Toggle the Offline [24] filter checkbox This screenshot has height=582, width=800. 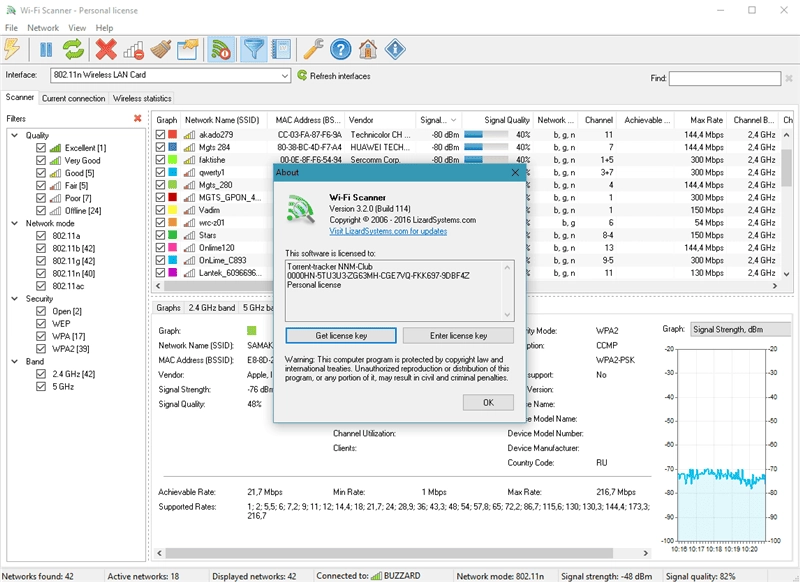coord(41,211)
